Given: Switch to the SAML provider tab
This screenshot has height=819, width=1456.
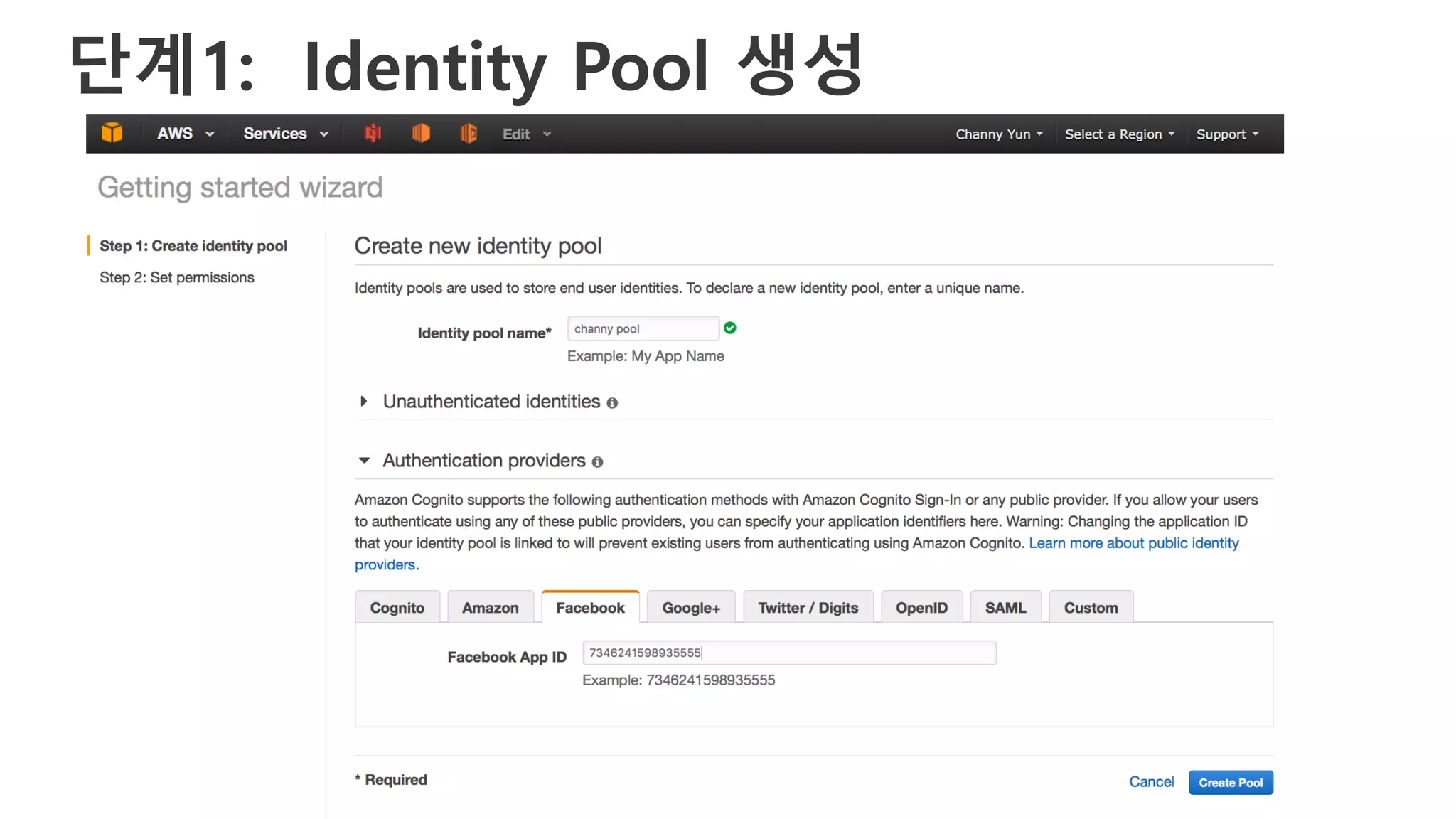Looking at the screenshot, I should coord(1005,607).
